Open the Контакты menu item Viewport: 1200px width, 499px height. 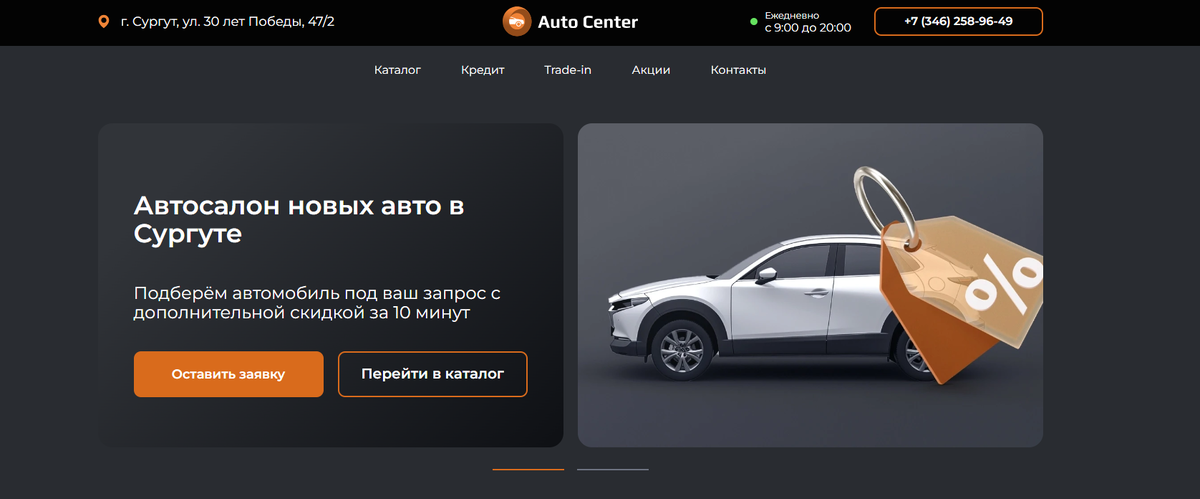pos(738,70)
